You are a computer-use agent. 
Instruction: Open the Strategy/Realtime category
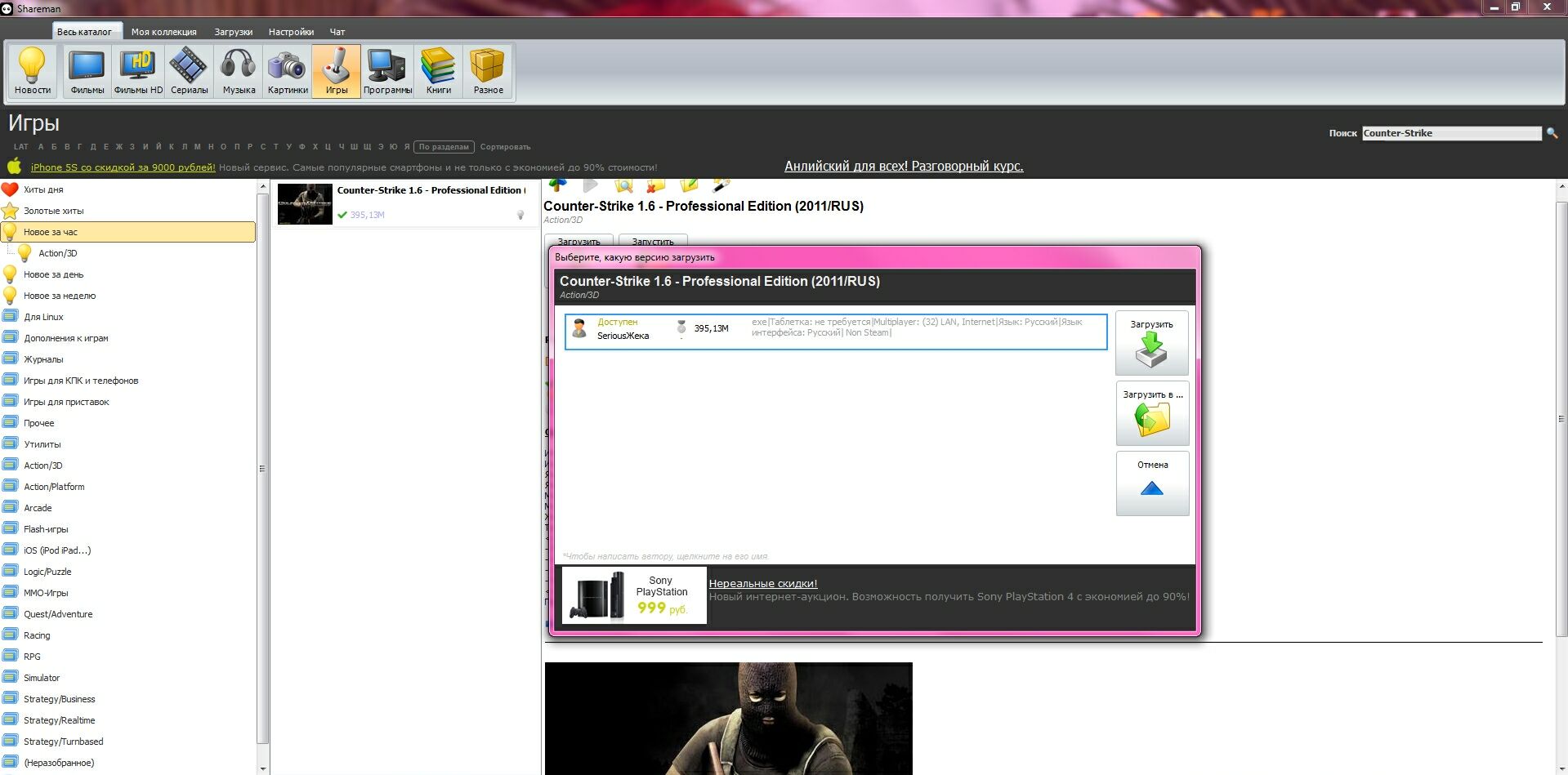[60, 720]
